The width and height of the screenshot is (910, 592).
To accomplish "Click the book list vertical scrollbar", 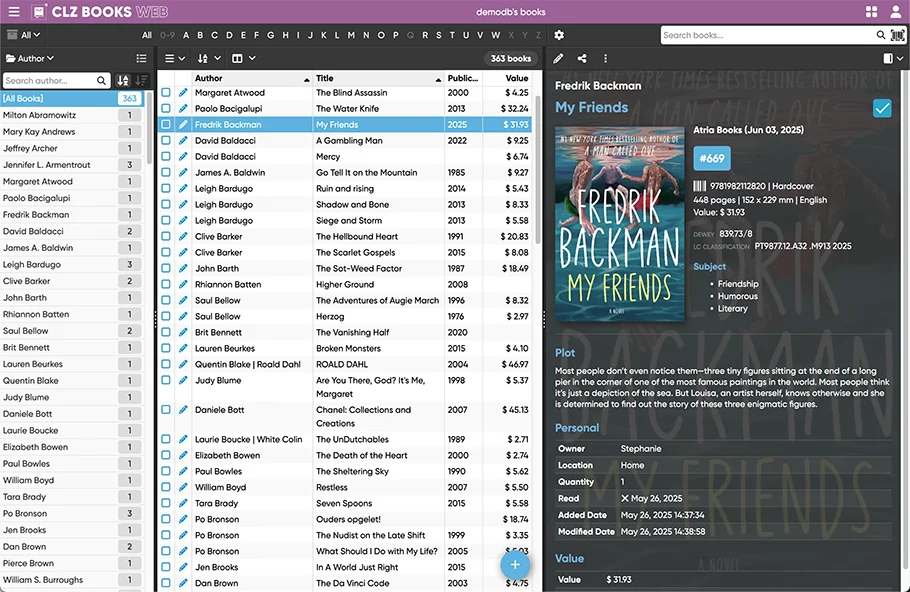I will 537,169.
